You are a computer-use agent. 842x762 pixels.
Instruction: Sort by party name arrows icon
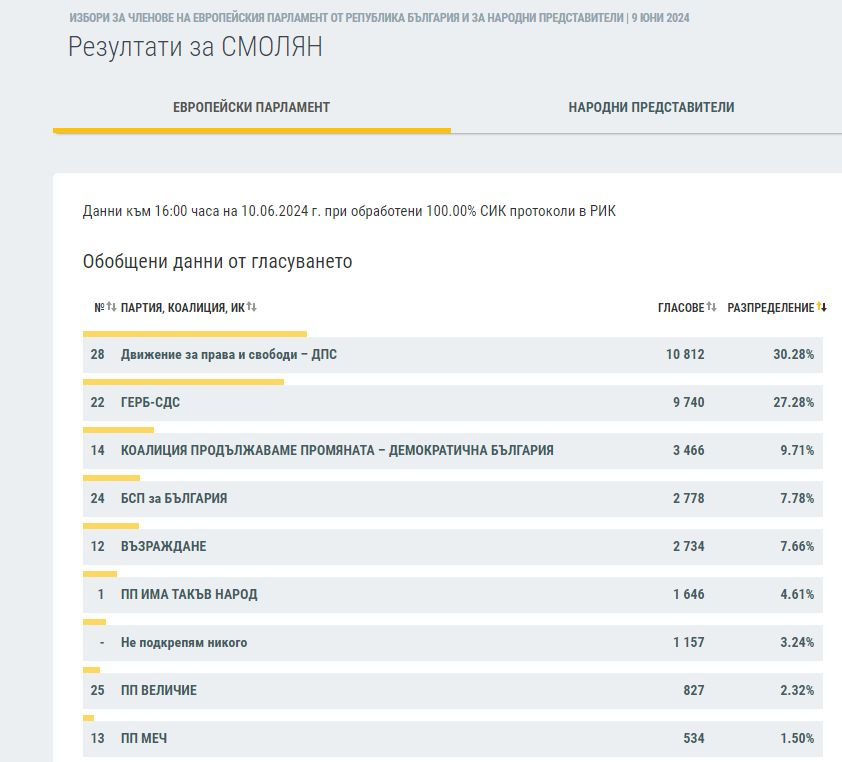click(252, 307)
